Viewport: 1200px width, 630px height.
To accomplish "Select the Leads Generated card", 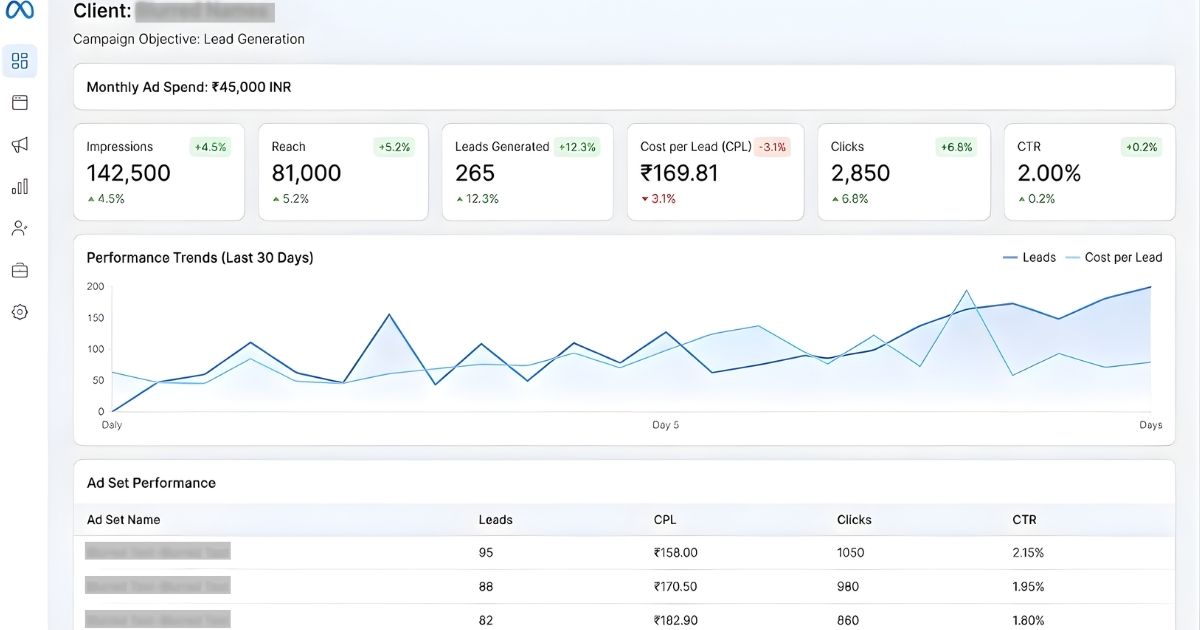I will click(x=528, y=172).
